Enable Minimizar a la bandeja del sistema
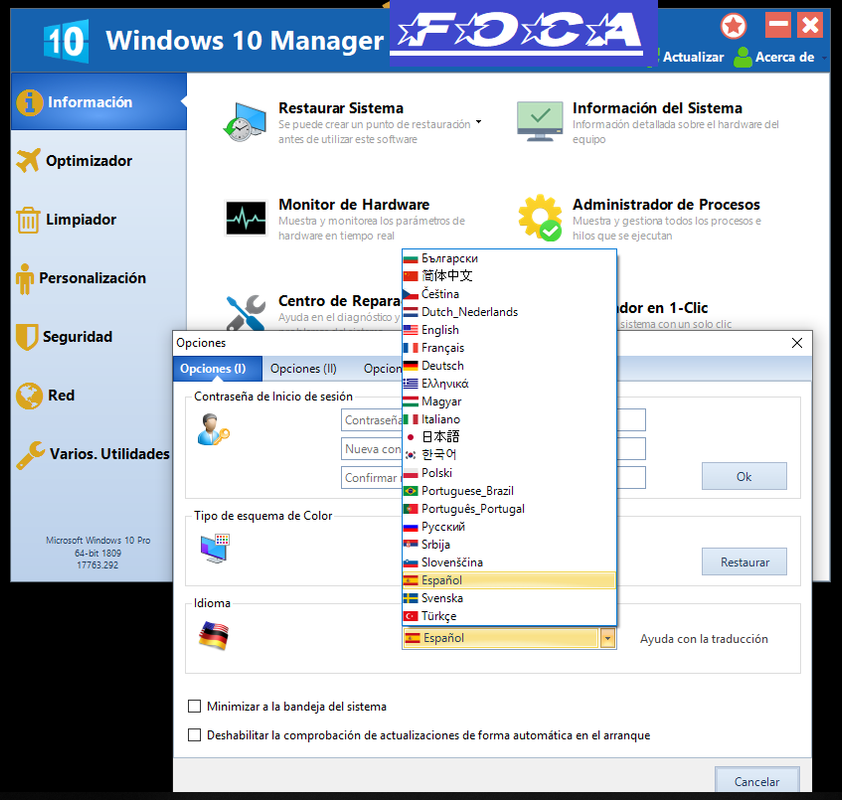This screenshot has height=800, width=842. (194, 706)
